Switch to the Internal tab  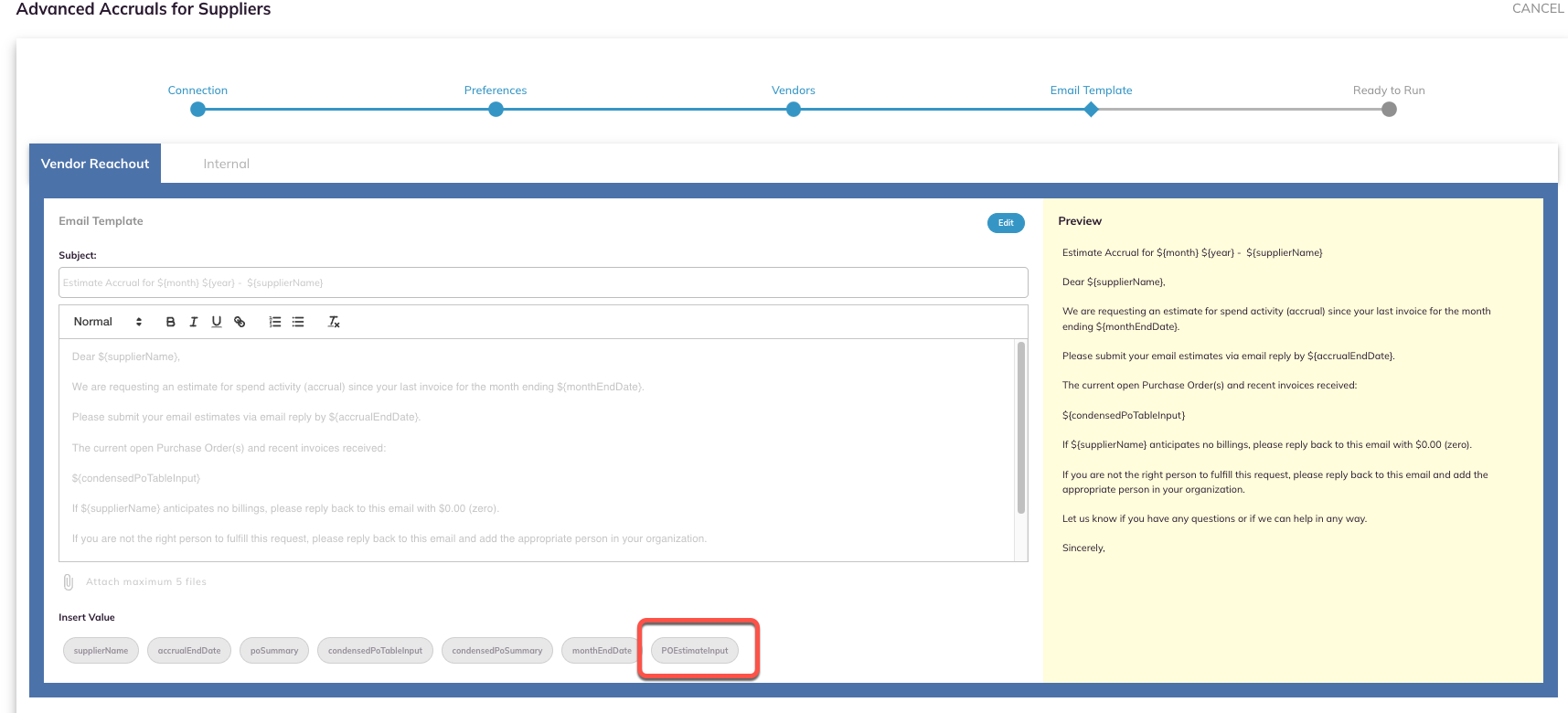pyautogui.click(x=226, y=164)
